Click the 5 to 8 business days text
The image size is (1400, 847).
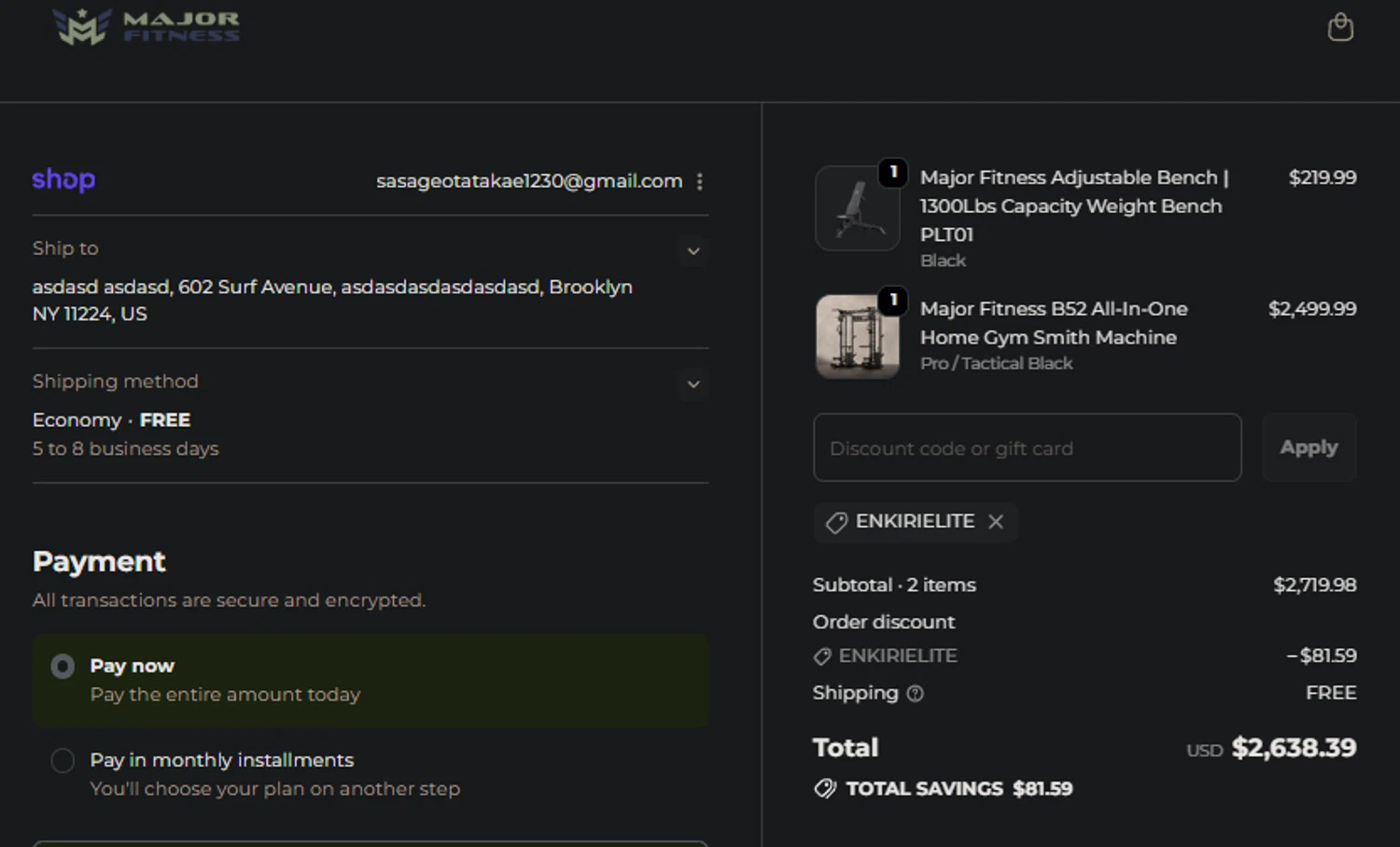(x=125, y=449)
